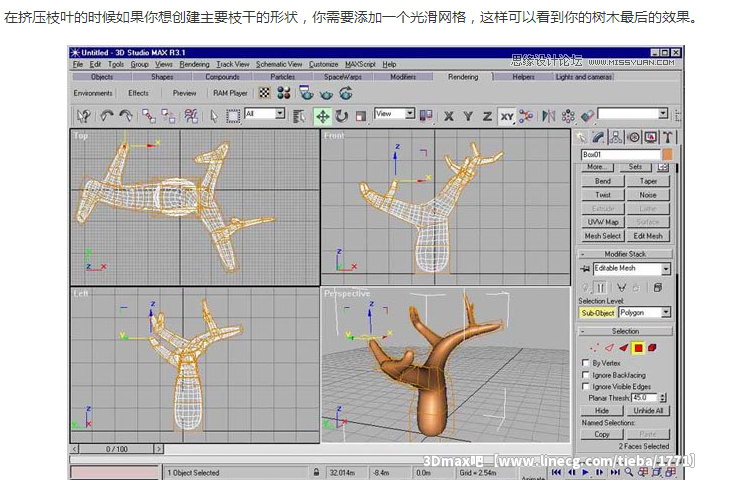Restrict transform to XY plane
The image size is (735, 480).
[x=507, y=116]
